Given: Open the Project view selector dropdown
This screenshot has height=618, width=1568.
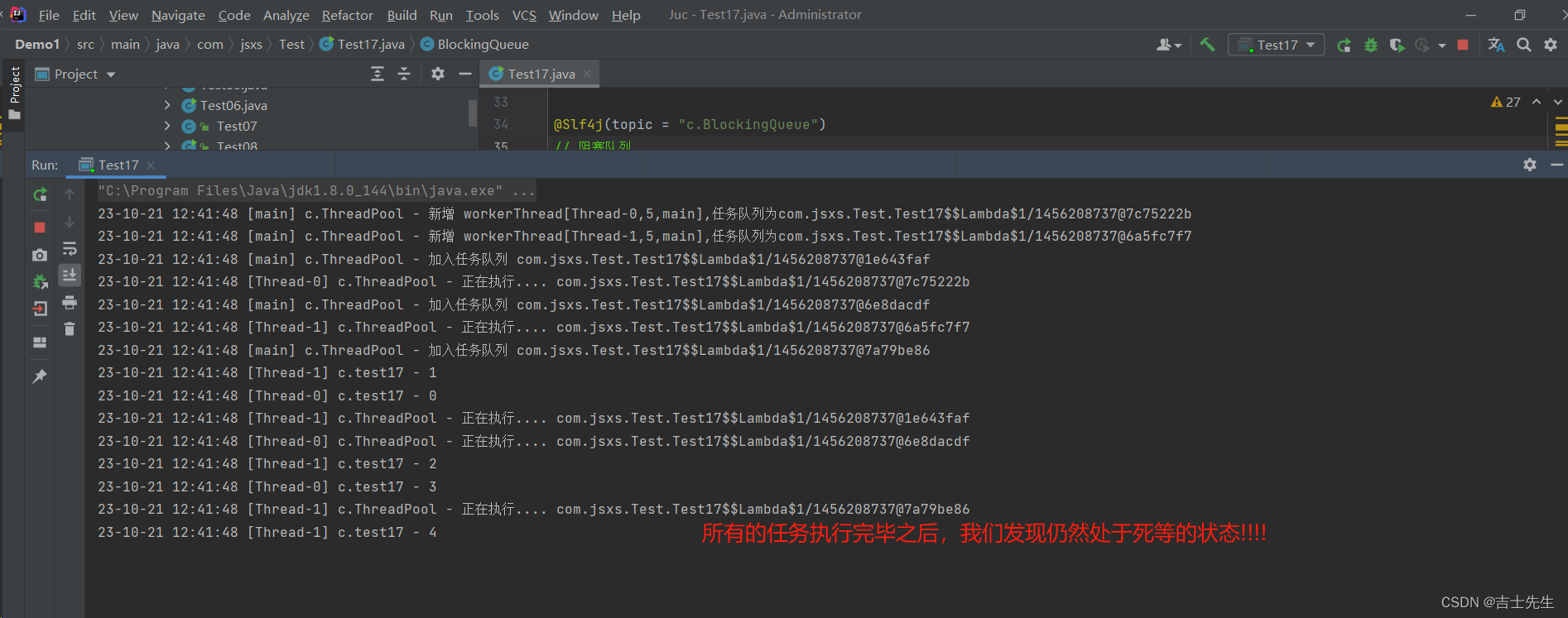Looking at the screenshot, I should [75, 74].
